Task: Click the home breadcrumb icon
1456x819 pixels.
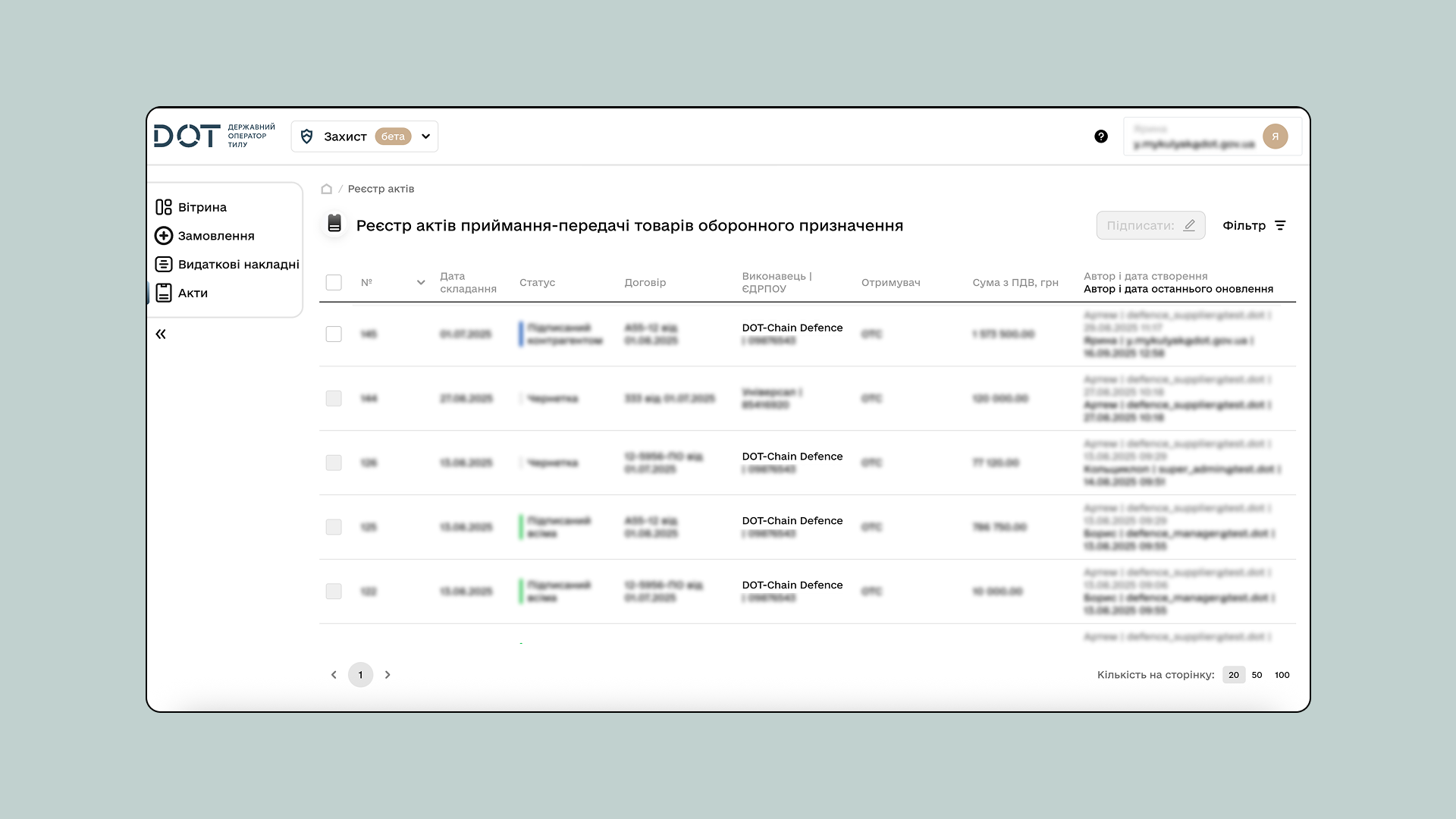Action: tap(326, 189)
